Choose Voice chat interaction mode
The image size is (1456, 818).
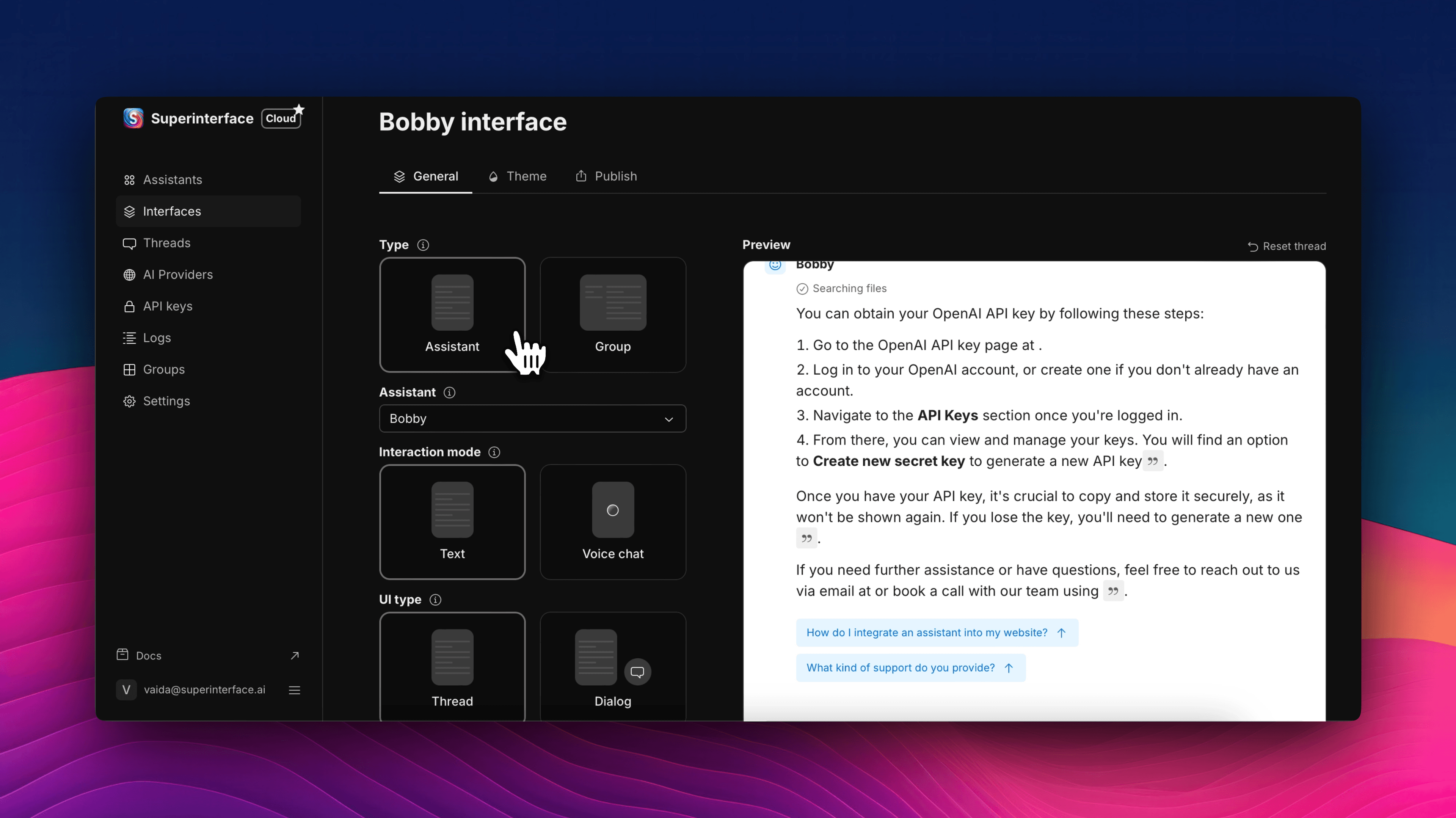click(x=613, y=521)
